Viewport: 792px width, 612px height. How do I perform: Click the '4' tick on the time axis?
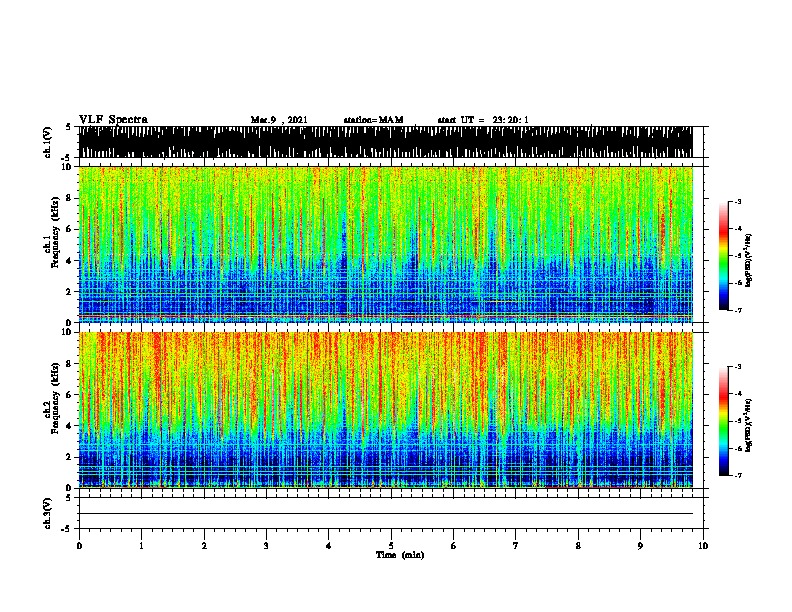(328, 546)
